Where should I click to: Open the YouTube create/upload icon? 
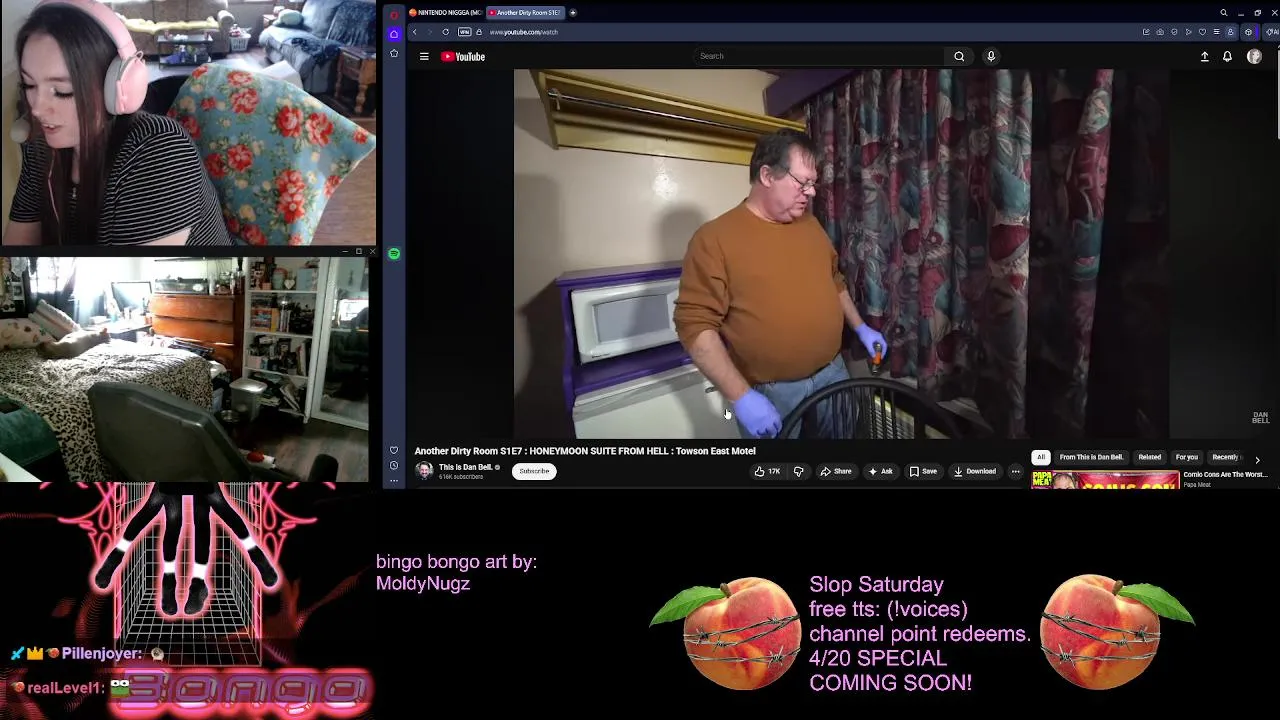click(x=1204, y=57)
